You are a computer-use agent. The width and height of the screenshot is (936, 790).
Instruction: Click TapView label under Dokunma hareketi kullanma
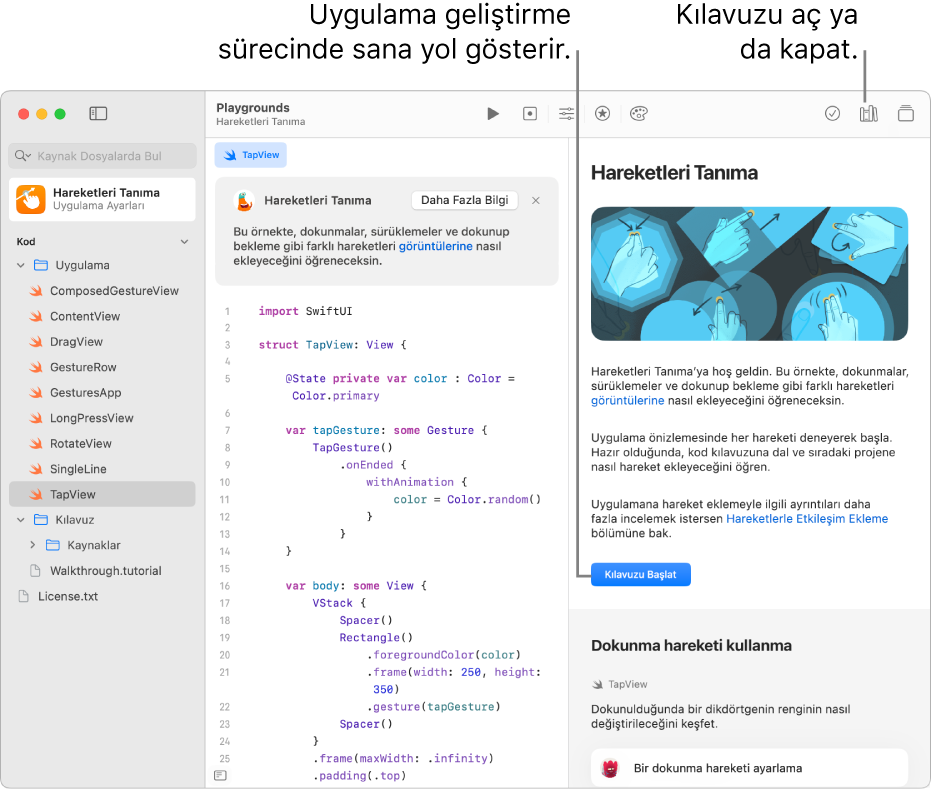pos(627,684)
